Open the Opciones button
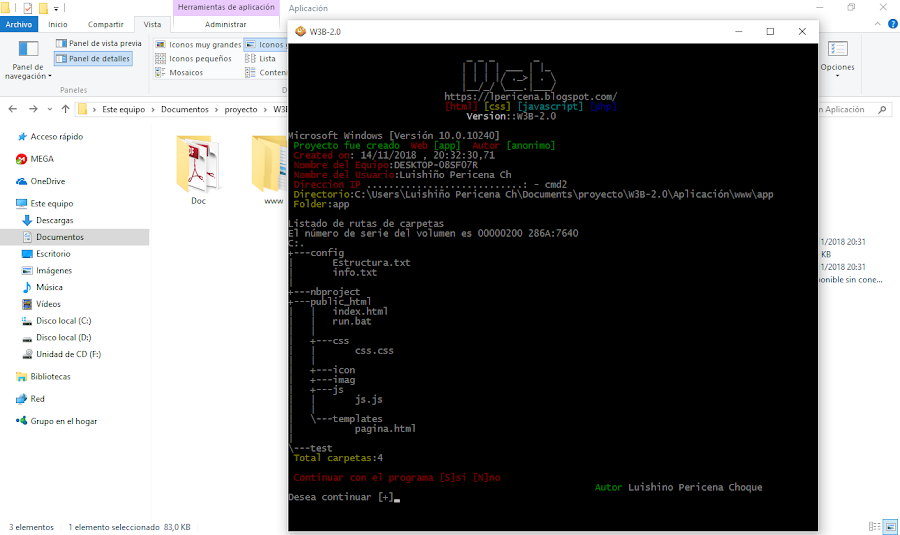 837,59
